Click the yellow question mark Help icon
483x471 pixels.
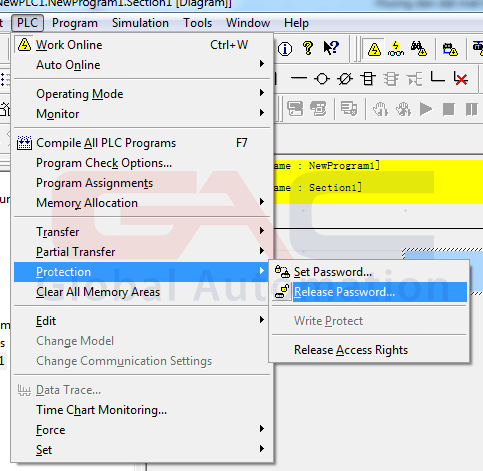(x=308, y=49)
